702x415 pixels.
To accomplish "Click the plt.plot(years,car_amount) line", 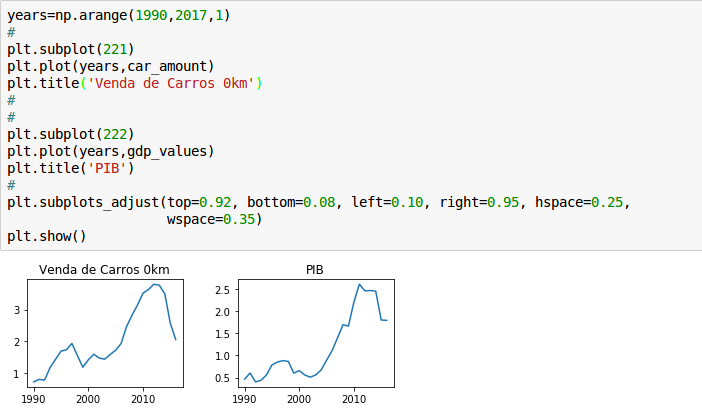I will [111, 66].
